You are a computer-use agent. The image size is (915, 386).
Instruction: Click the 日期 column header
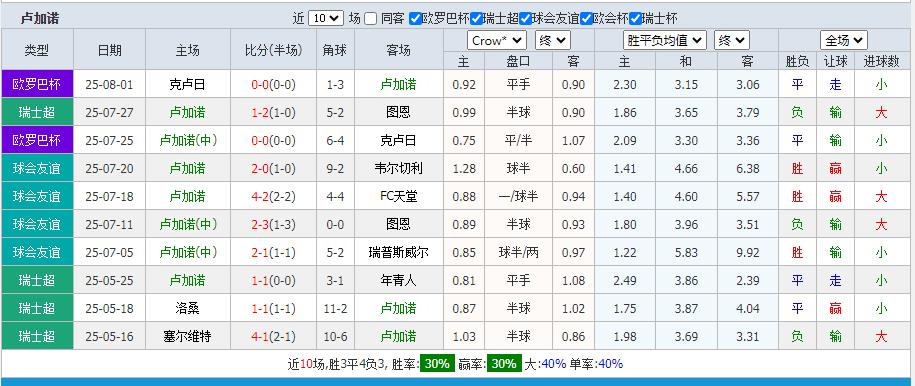[x=110, y=50]
